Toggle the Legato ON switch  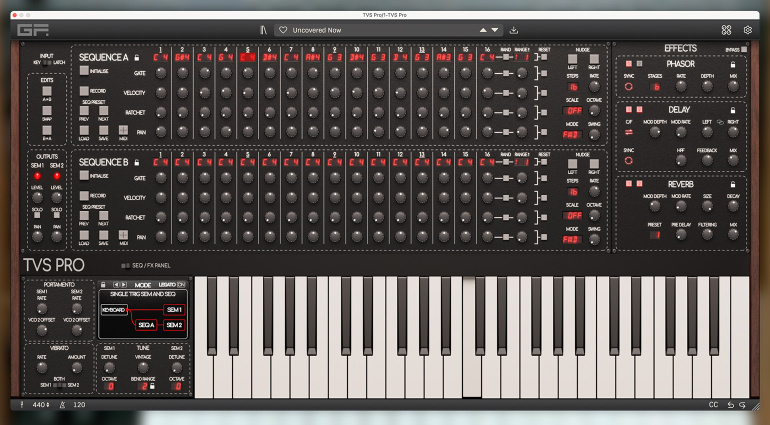pyautogui.click(x=181, y=285)
